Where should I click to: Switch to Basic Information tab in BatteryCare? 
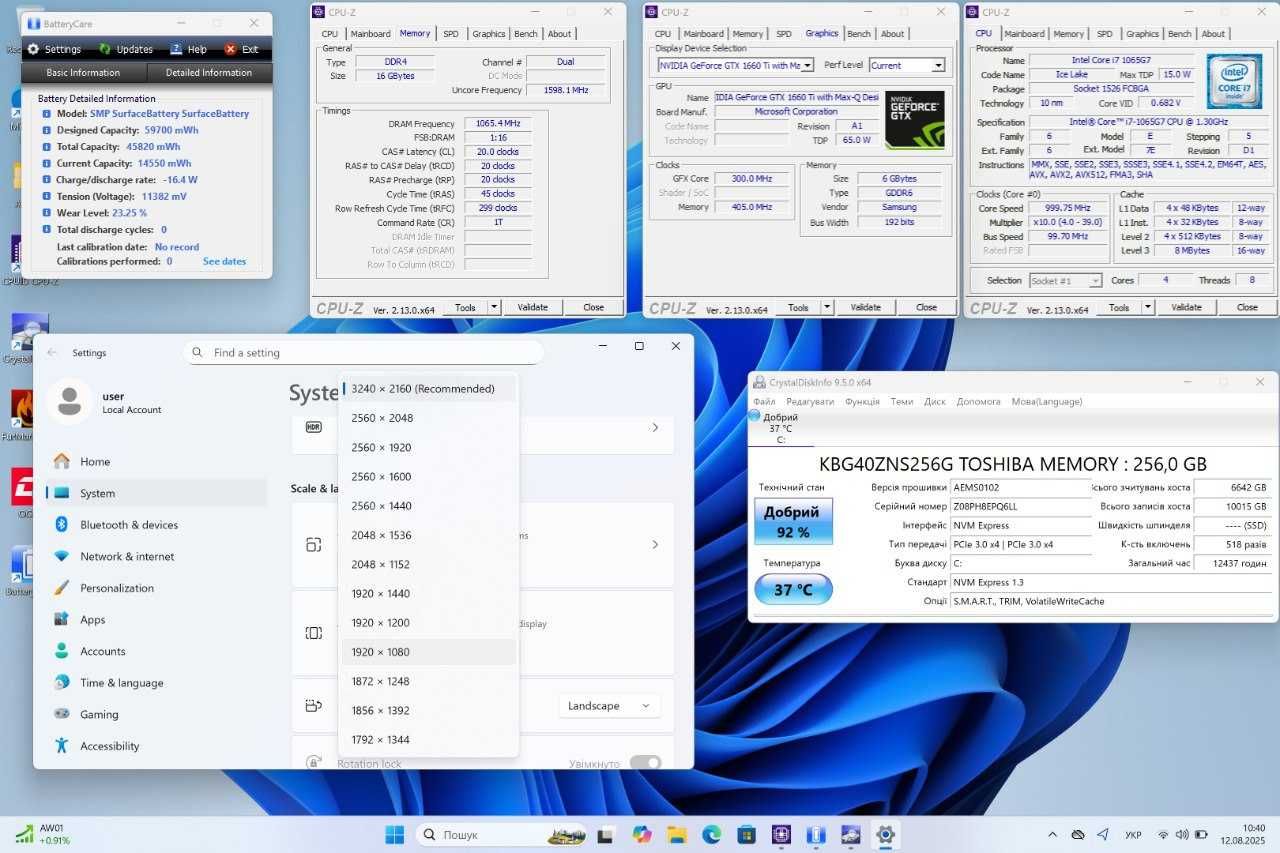point(83,73)
